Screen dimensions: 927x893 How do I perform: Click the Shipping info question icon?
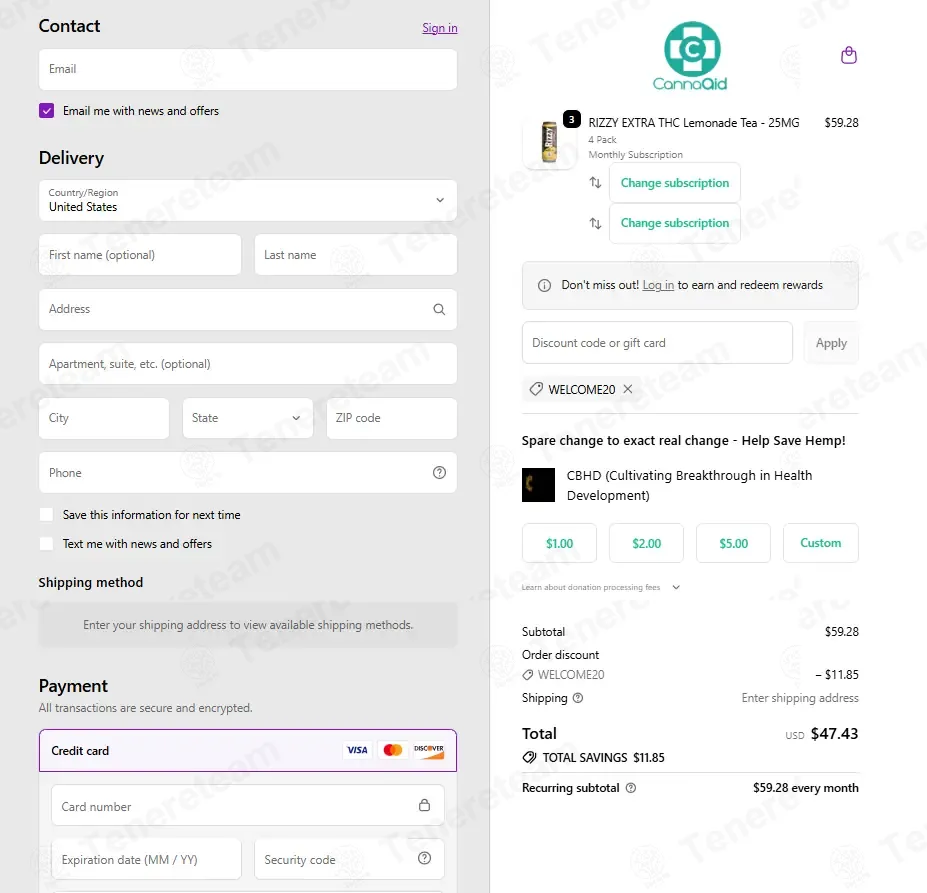click(578, 698)
